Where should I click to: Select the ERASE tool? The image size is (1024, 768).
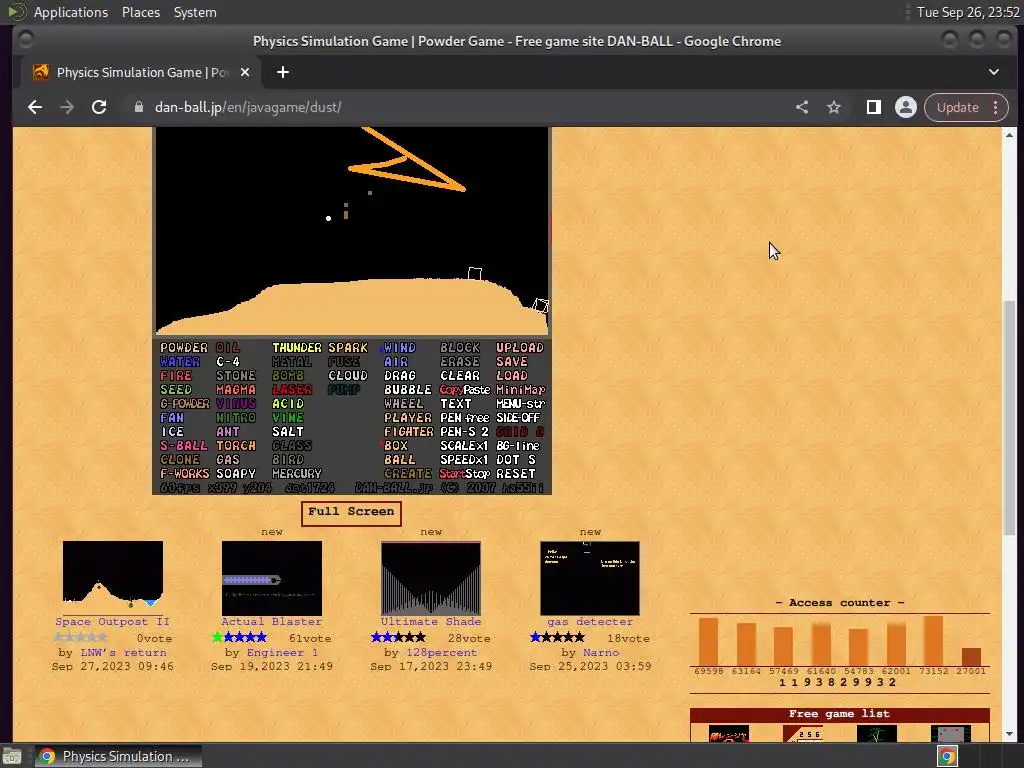pos(460,362)
